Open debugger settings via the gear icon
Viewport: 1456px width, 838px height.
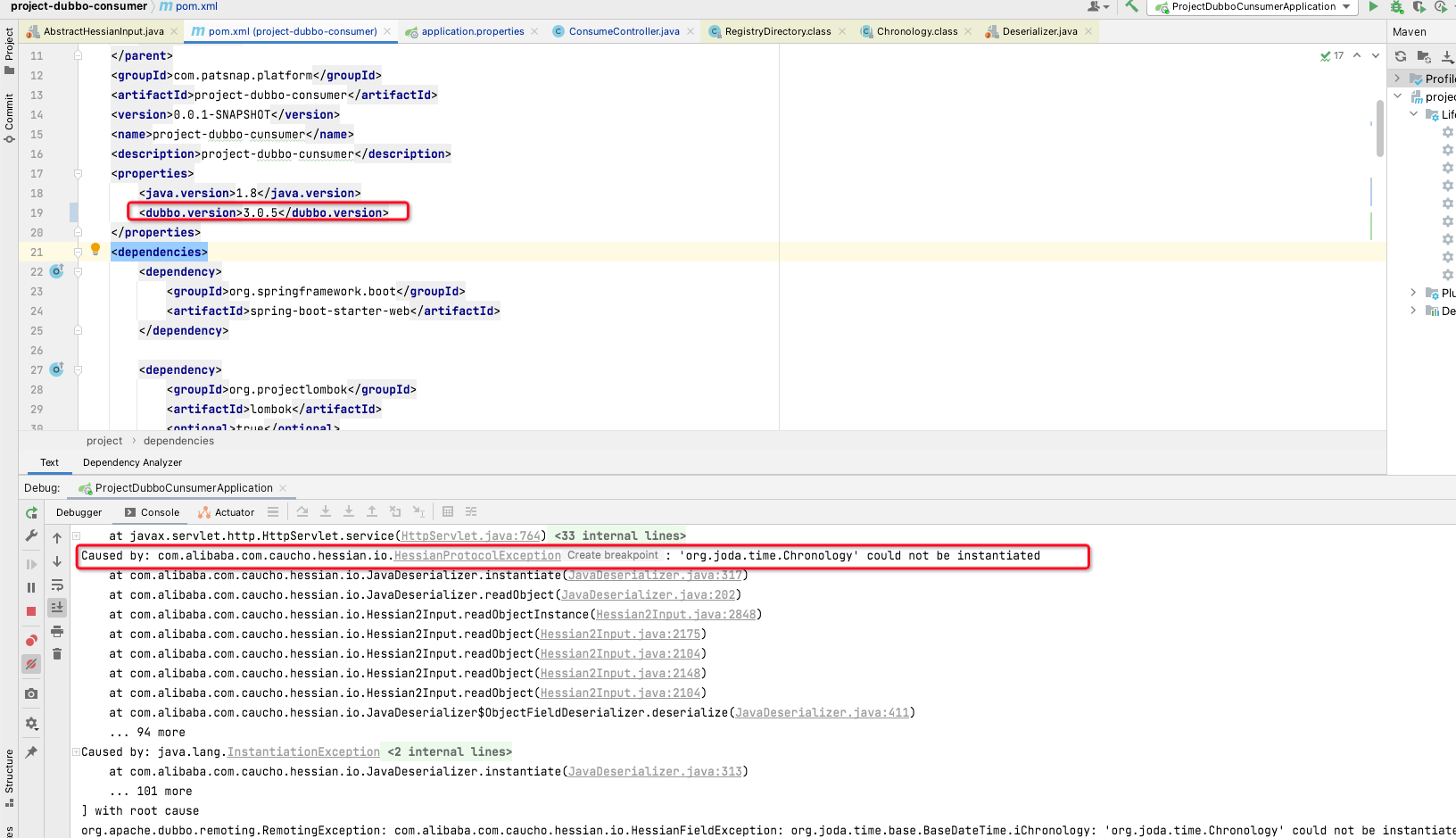31,723
